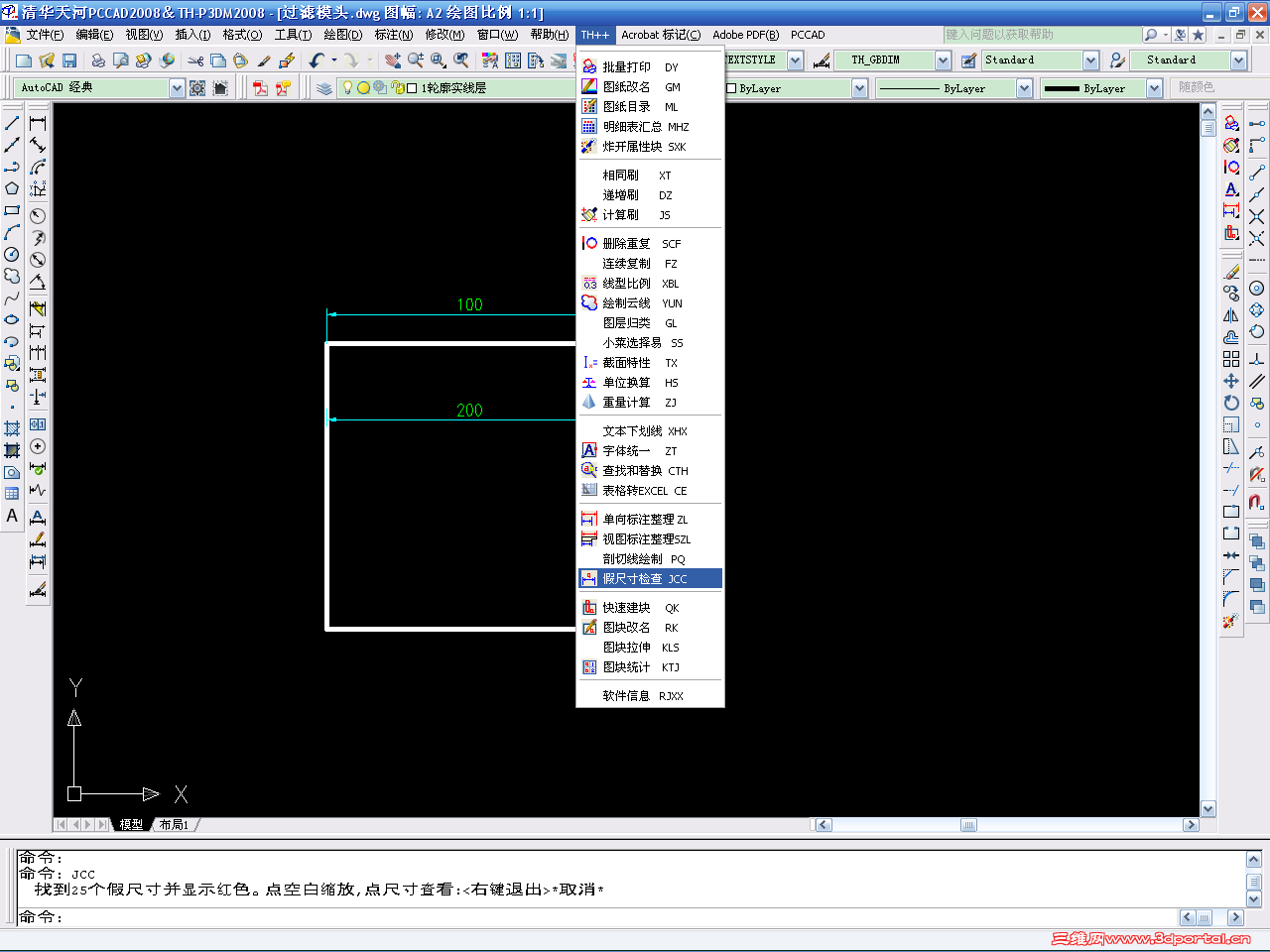
Task: Choose 假尺寸检查 JCC menu entry
Action: [x=650, y=579]
